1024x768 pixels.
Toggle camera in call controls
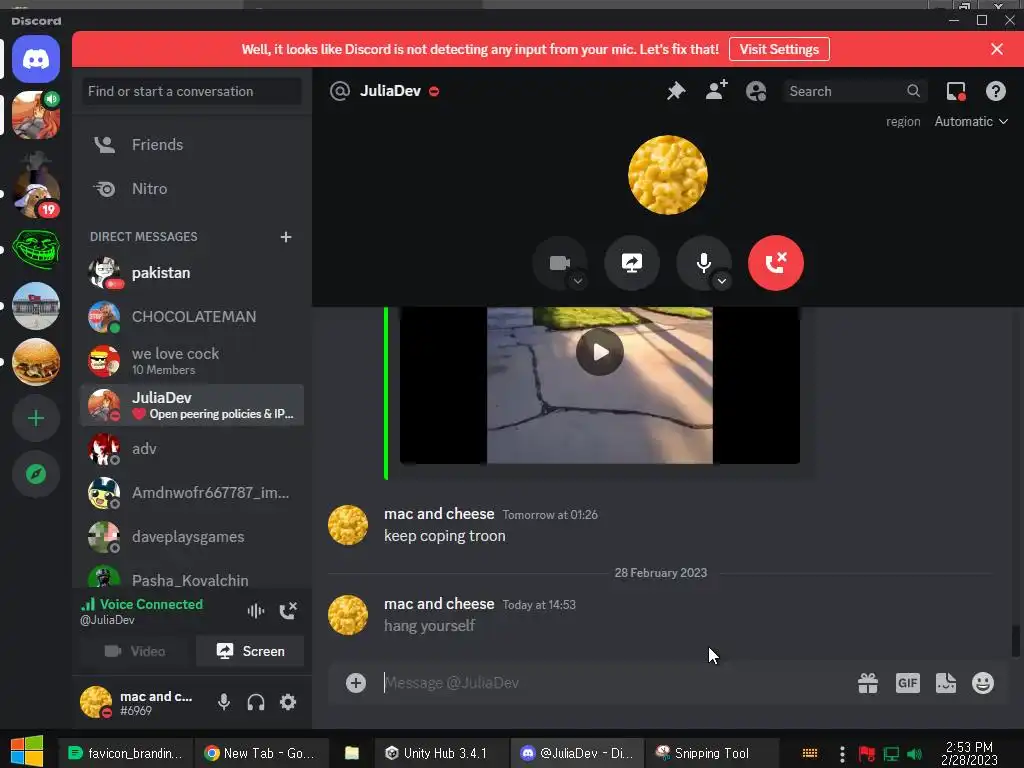click(559, 263)
